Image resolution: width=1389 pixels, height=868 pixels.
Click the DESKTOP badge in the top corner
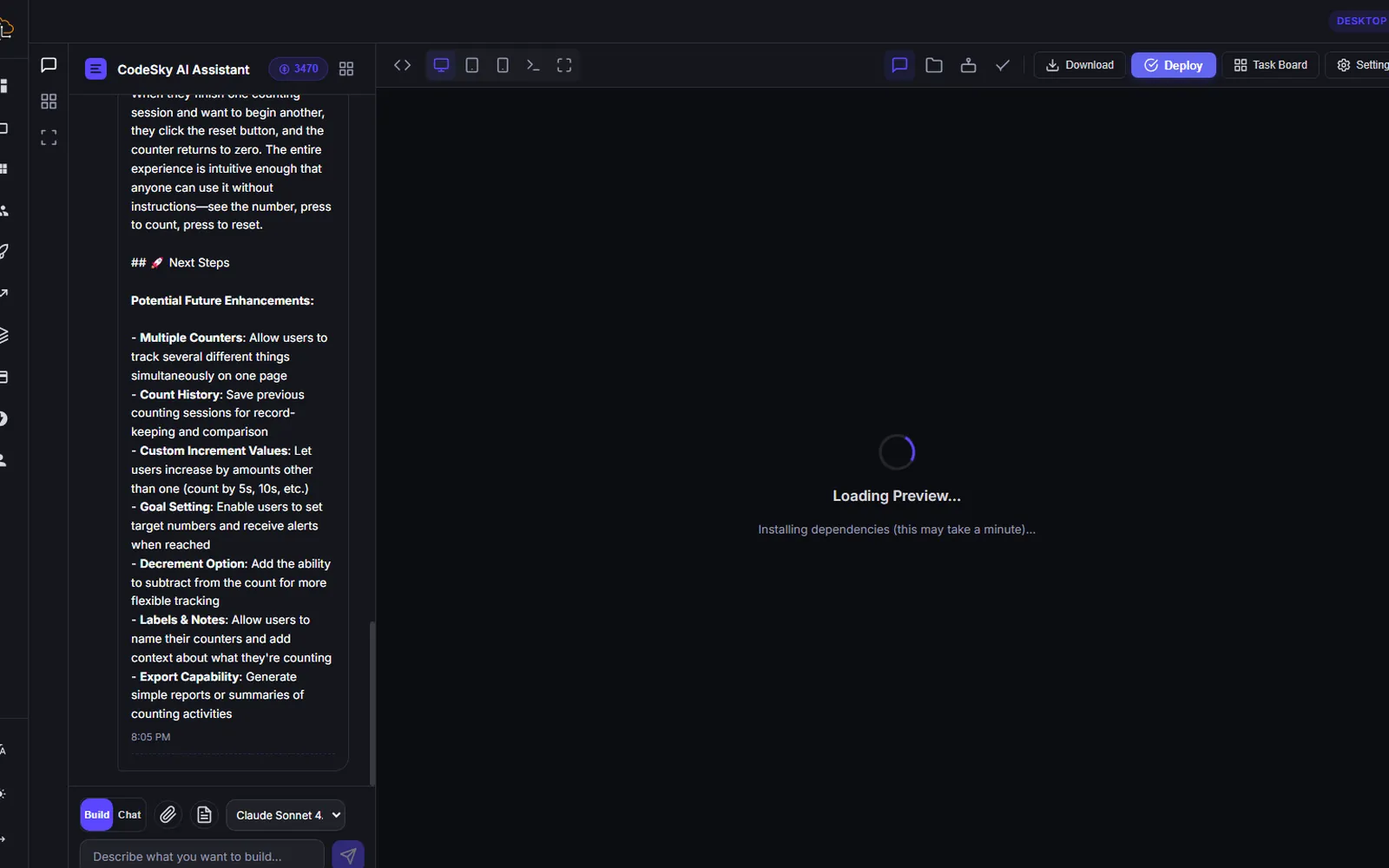point(1360,21)
